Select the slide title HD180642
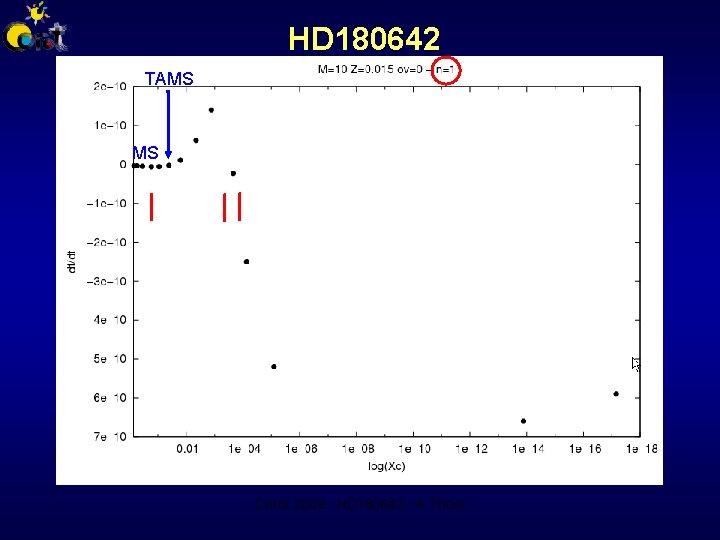Image resolution: width=720 pixels, height=540 pixels. 364,39
